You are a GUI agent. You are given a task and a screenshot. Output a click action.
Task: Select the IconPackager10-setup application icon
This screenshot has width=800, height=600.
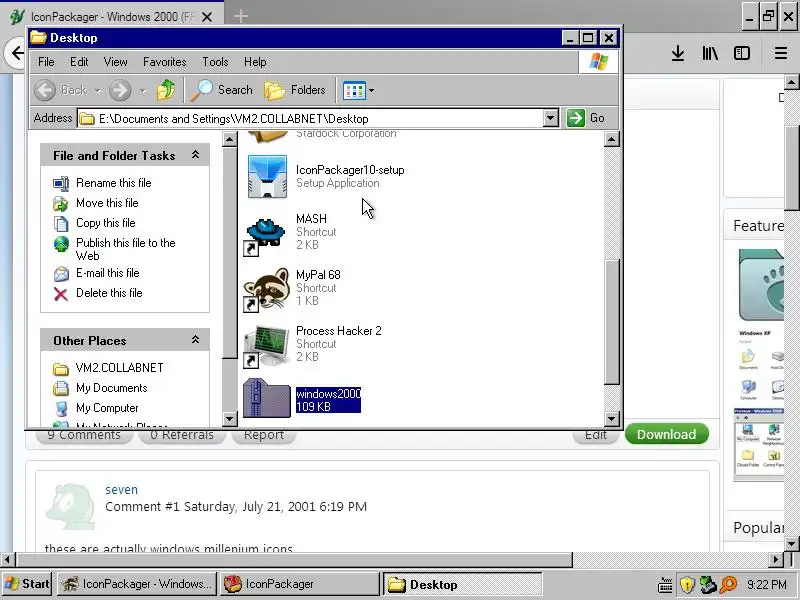tap(267, 177)
